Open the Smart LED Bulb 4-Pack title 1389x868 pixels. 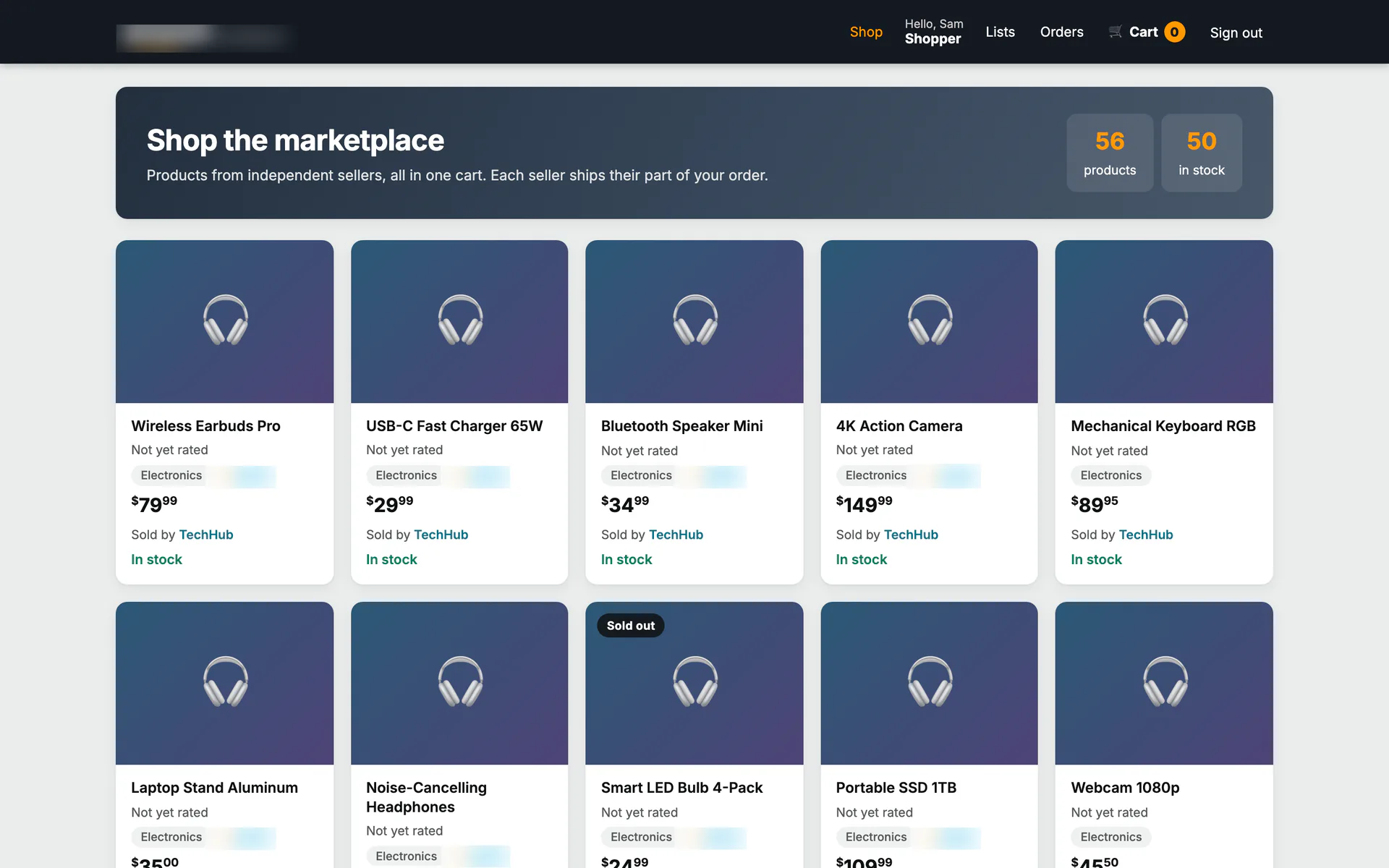[681, 788]
